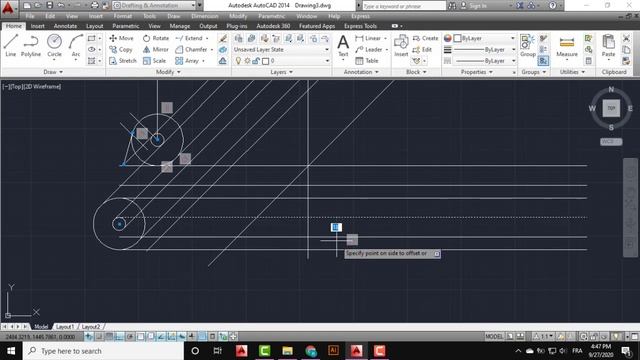The width and height of the screenshot is (640, 360).
Task: Click the Save icon in quick access toolbar
Action: 49,5
